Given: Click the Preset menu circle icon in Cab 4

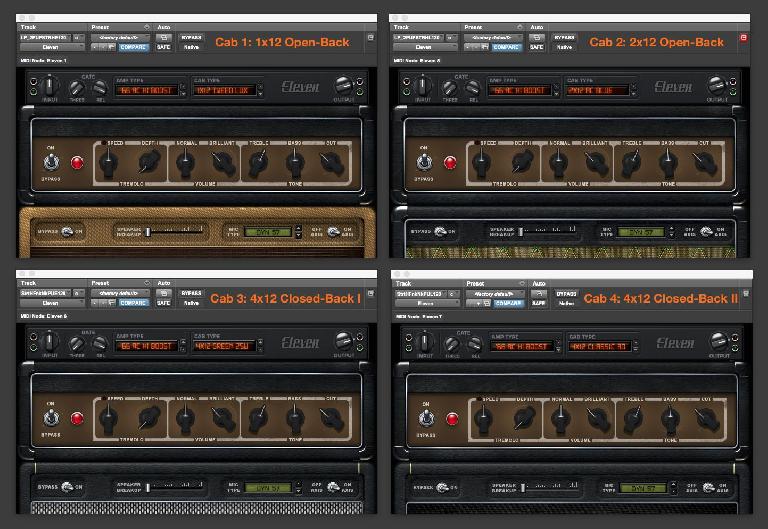Looking at the screenshot, I should (x=522, y=284).
